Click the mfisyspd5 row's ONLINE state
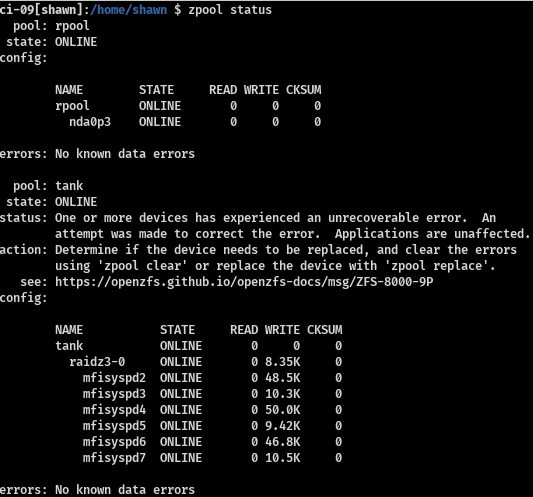This screenshot has height=497, width=533. [181, 426]
